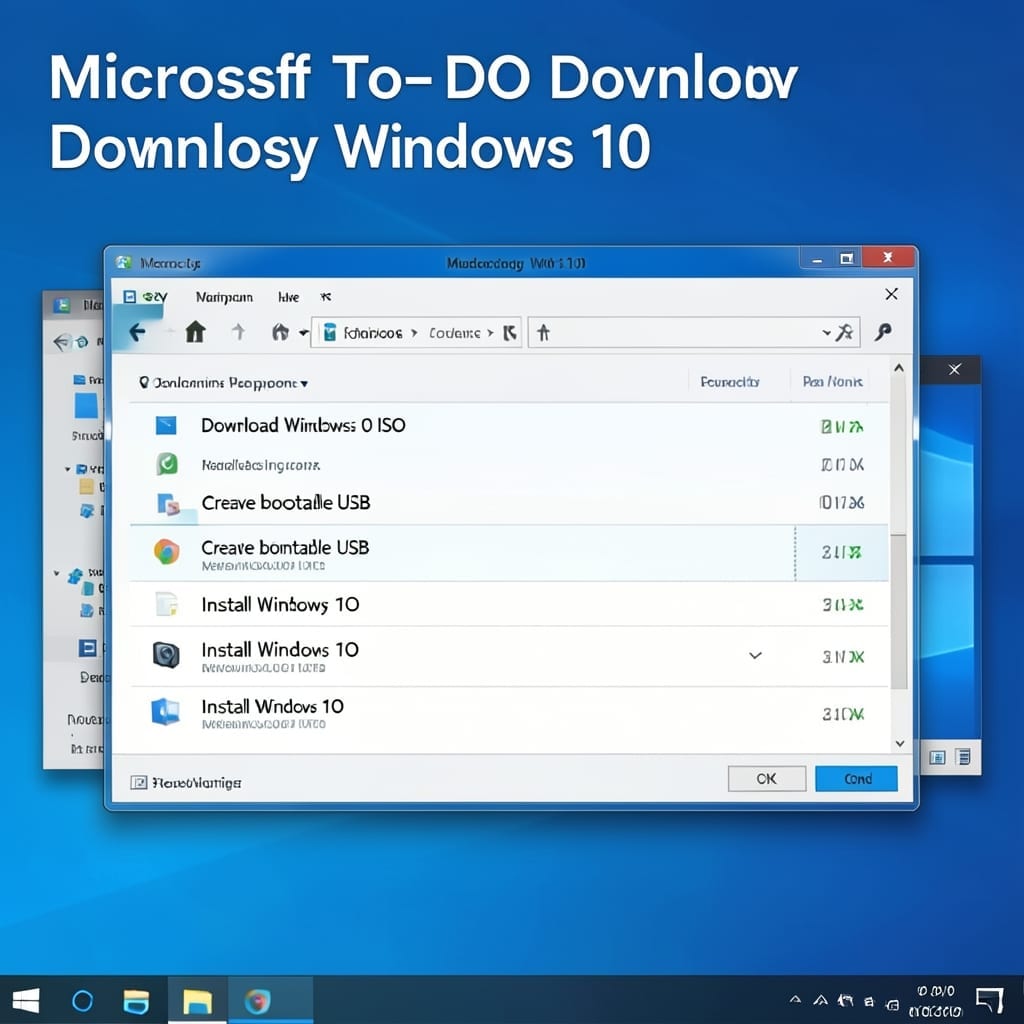
Task: Open the "S2Y" menu with the blue box icon
Action: click(145, 297)
